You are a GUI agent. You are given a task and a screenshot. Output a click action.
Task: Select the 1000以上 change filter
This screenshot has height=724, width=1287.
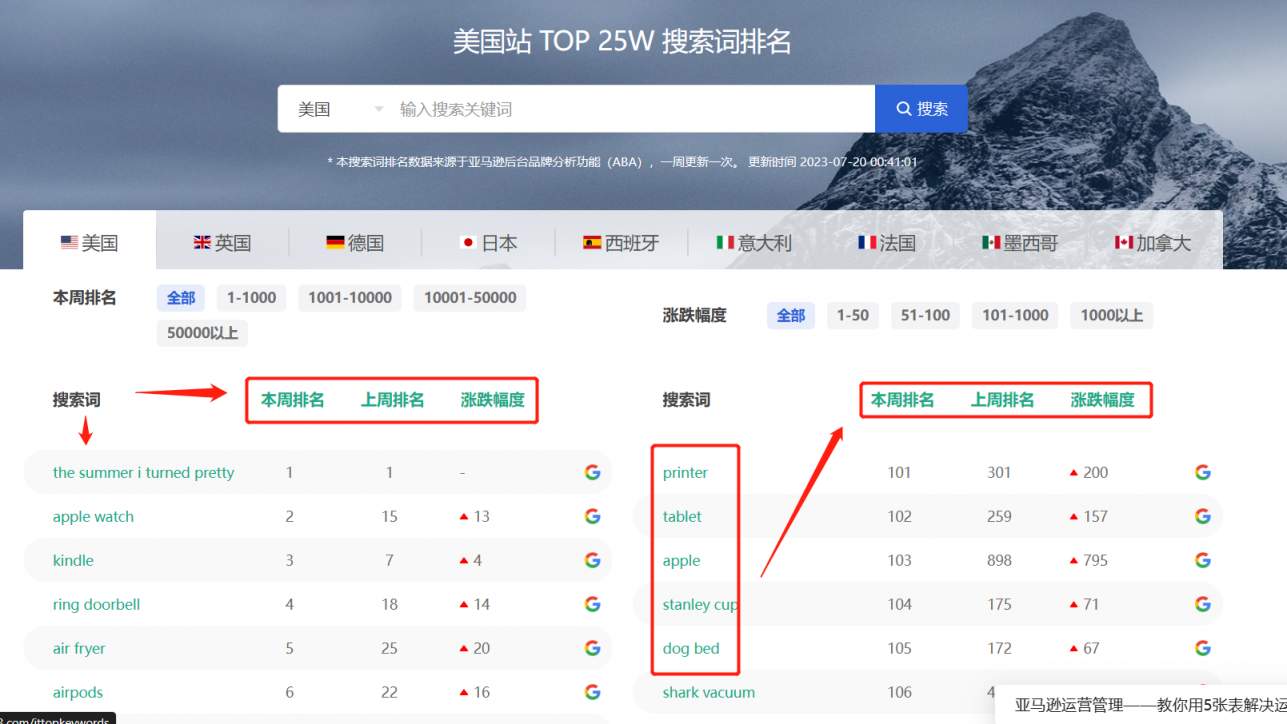click(1111, 315)
